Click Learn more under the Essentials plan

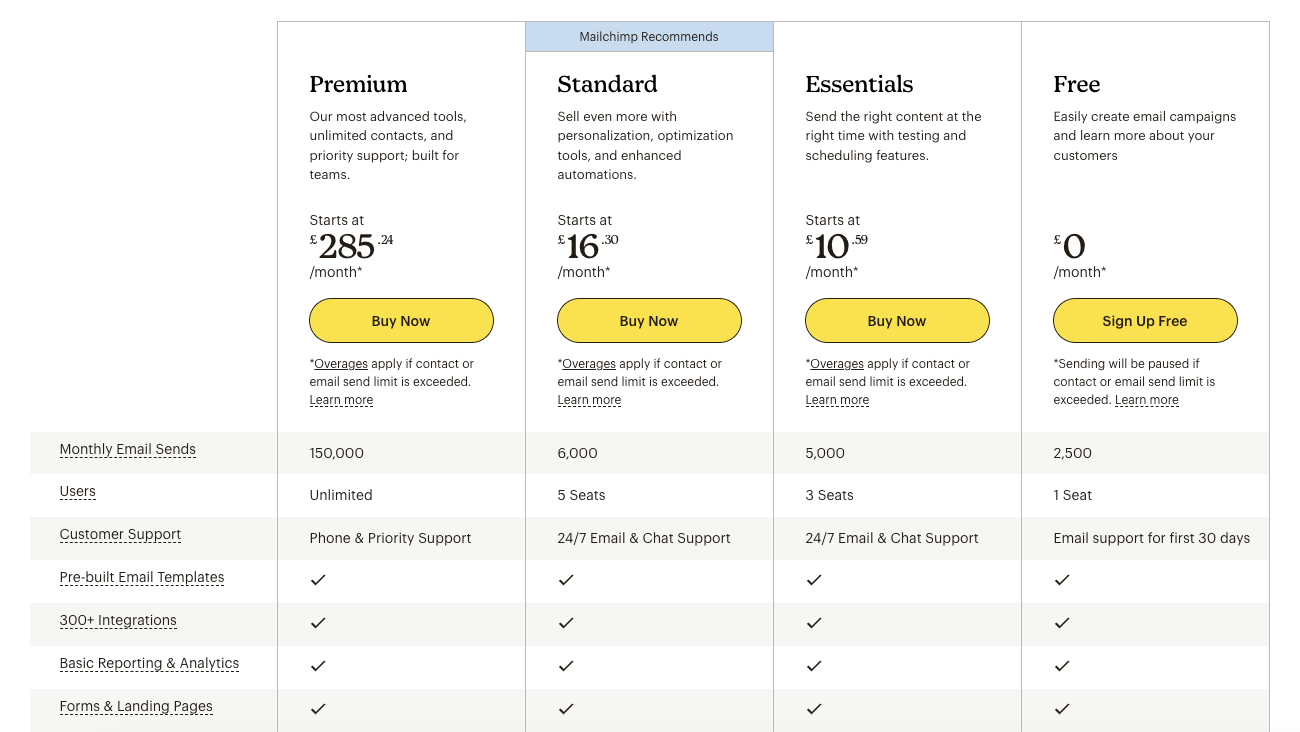(837, 400)
